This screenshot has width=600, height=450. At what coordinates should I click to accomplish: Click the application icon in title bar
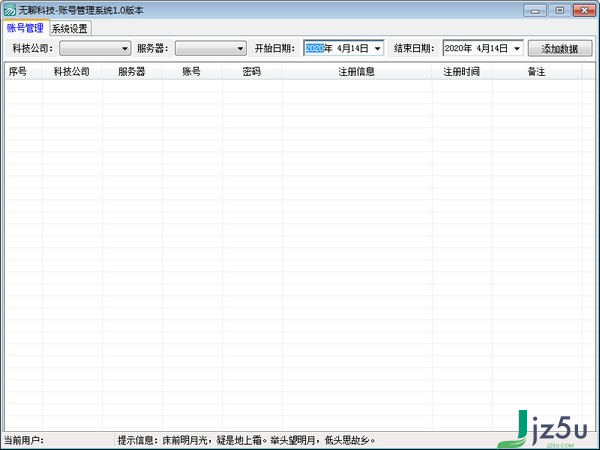click(x=10, y=10)
